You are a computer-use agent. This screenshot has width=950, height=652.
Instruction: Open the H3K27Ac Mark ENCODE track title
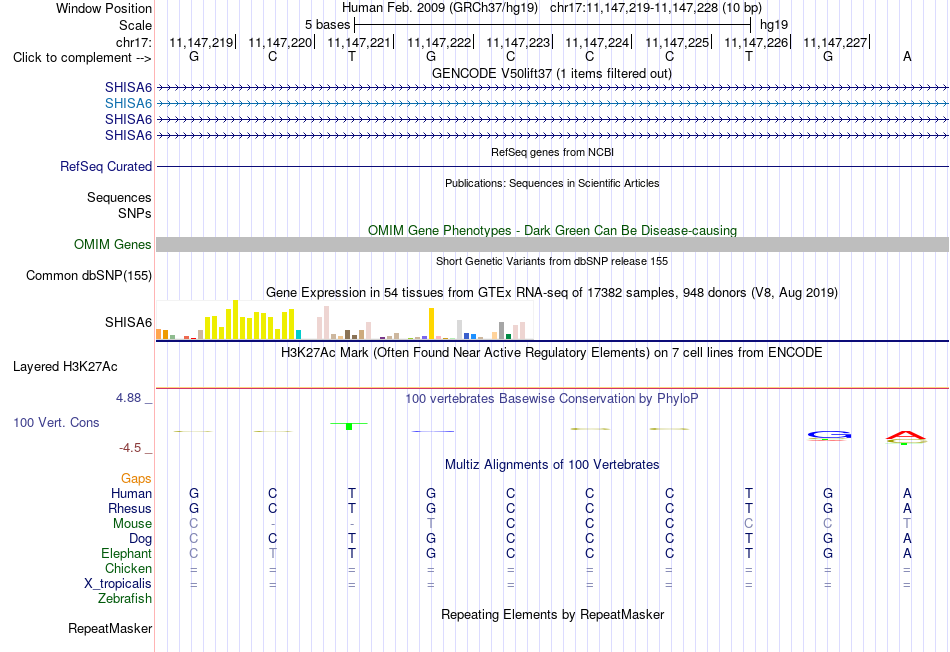(551, 353)
